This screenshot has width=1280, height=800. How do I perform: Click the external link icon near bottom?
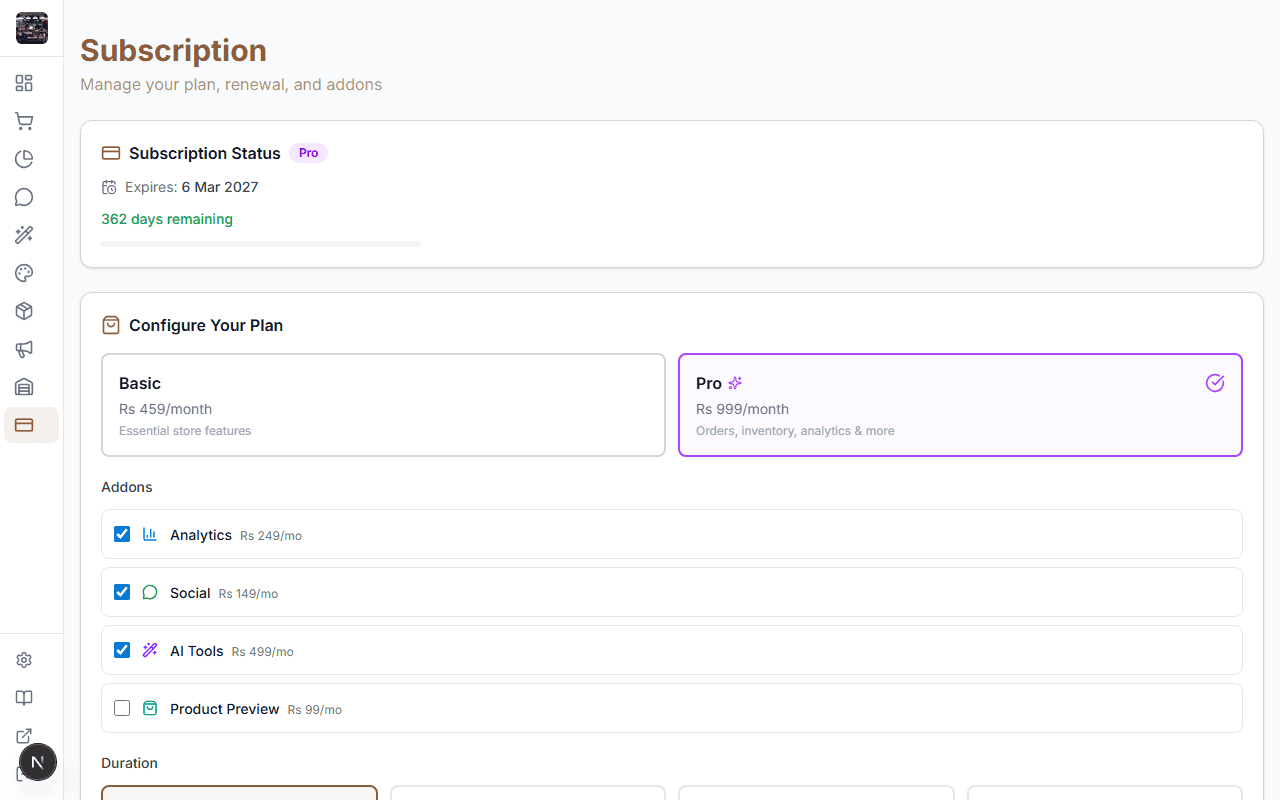tap(24, 735)
